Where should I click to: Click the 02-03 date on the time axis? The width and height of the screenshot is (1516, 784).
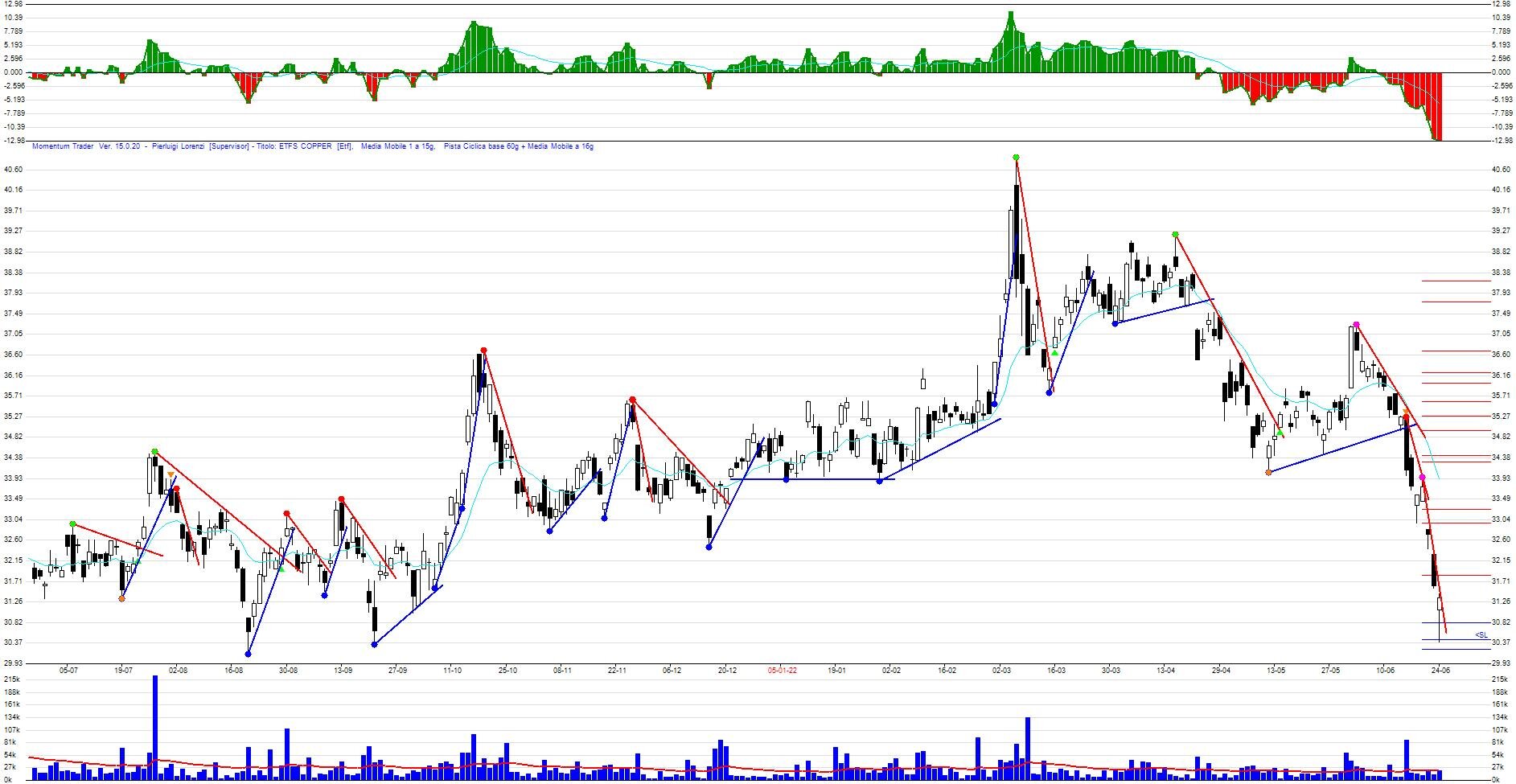(1002, 670)
